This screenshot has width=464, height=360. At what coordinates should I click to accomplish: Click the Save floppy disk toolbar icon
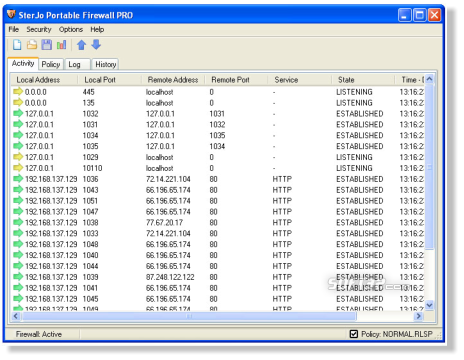46,45
